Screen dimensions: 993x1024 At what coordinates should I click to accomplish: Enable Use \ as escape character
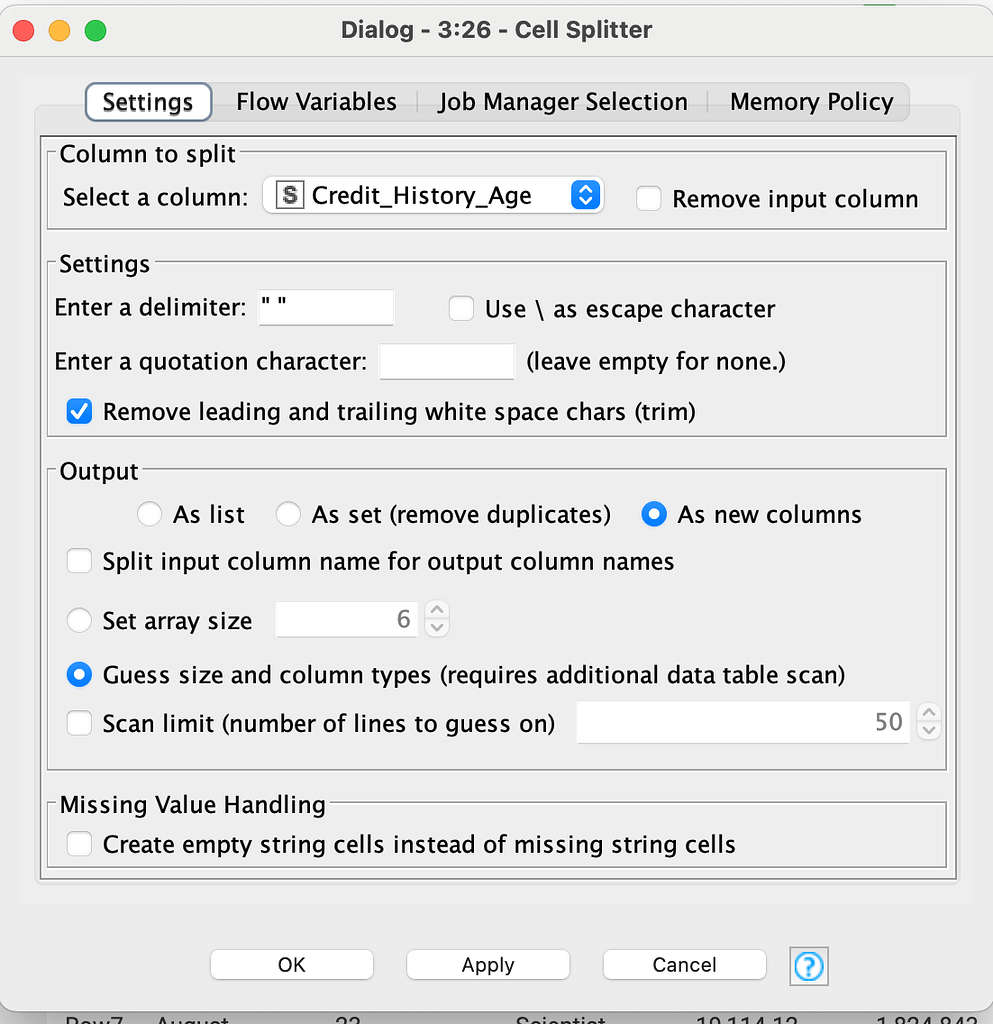(461, 308)
